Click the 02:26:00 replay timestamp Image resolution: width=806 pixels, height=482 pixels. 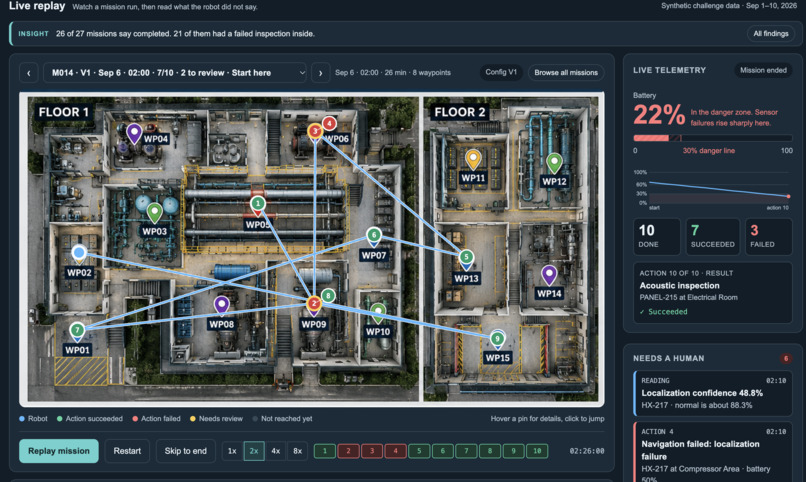pos(587,451)
